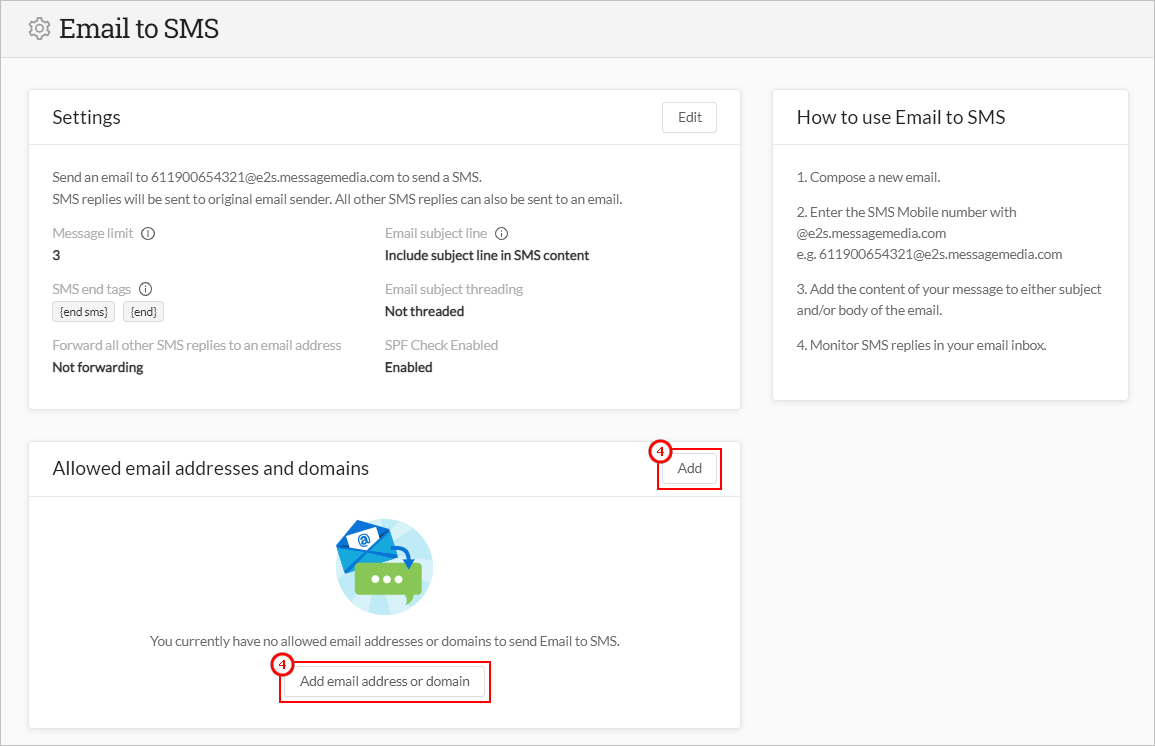Screen dimensions: 1155x746
Task: Open the Message limit info tooltip icon
Action: click(x=149, y=232)
